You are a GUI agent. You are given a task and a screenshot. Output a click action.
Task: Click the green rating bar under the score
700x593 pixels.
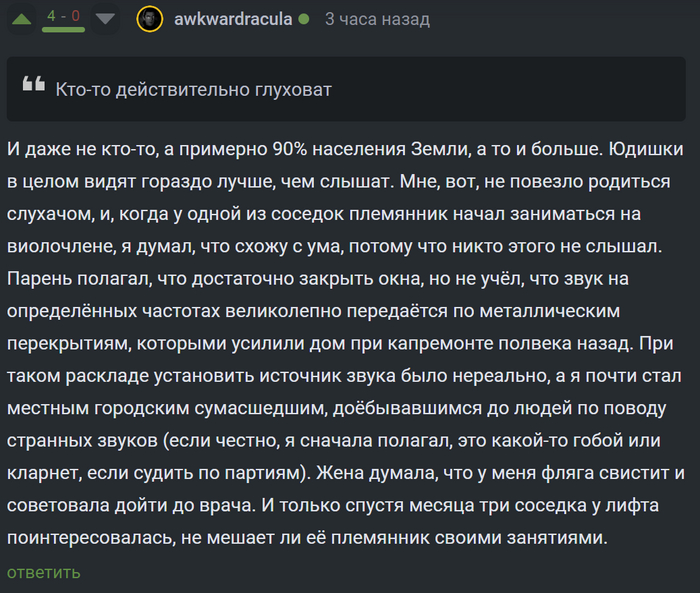point(63,29)
